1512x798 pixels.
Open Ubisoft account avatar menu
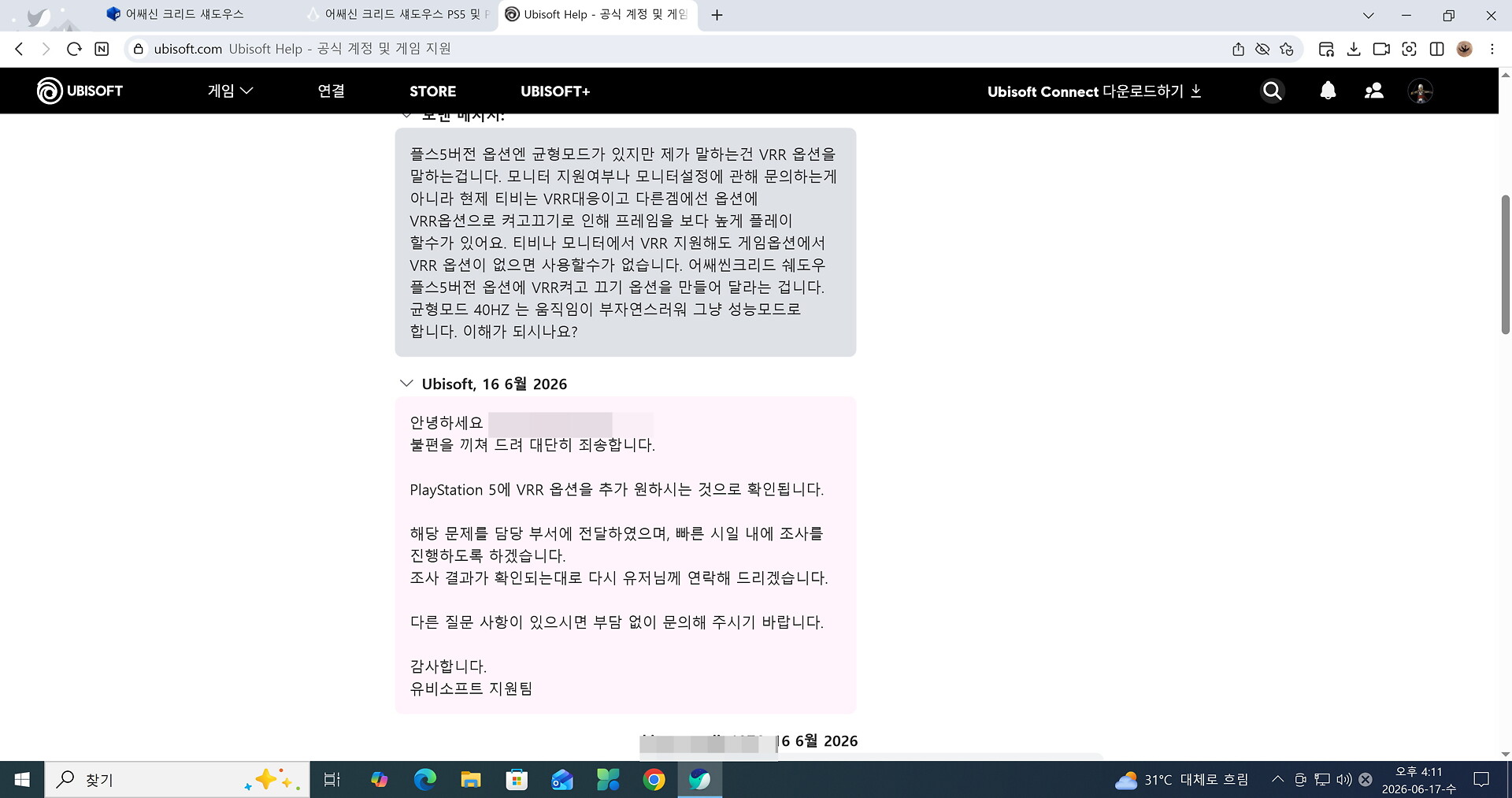1421,91
